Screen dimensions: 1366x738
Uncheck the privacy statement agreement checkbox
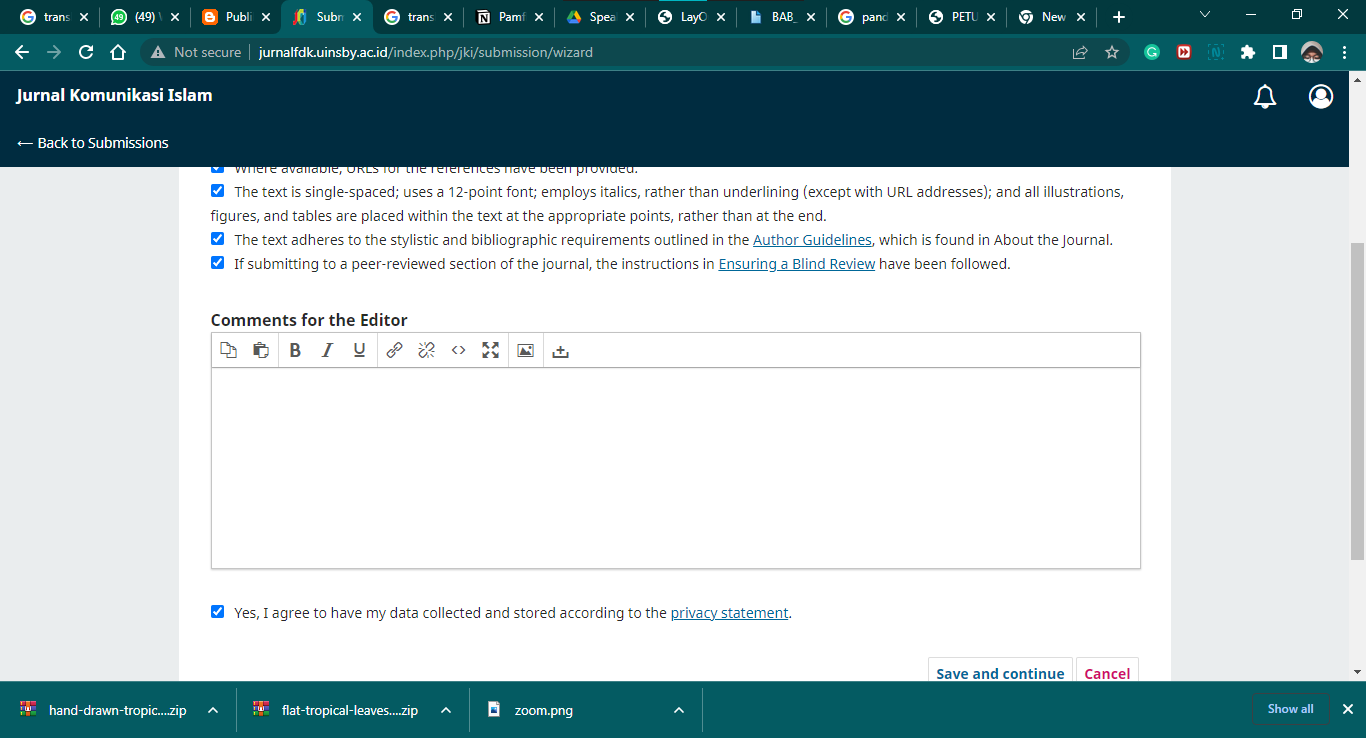218,612
